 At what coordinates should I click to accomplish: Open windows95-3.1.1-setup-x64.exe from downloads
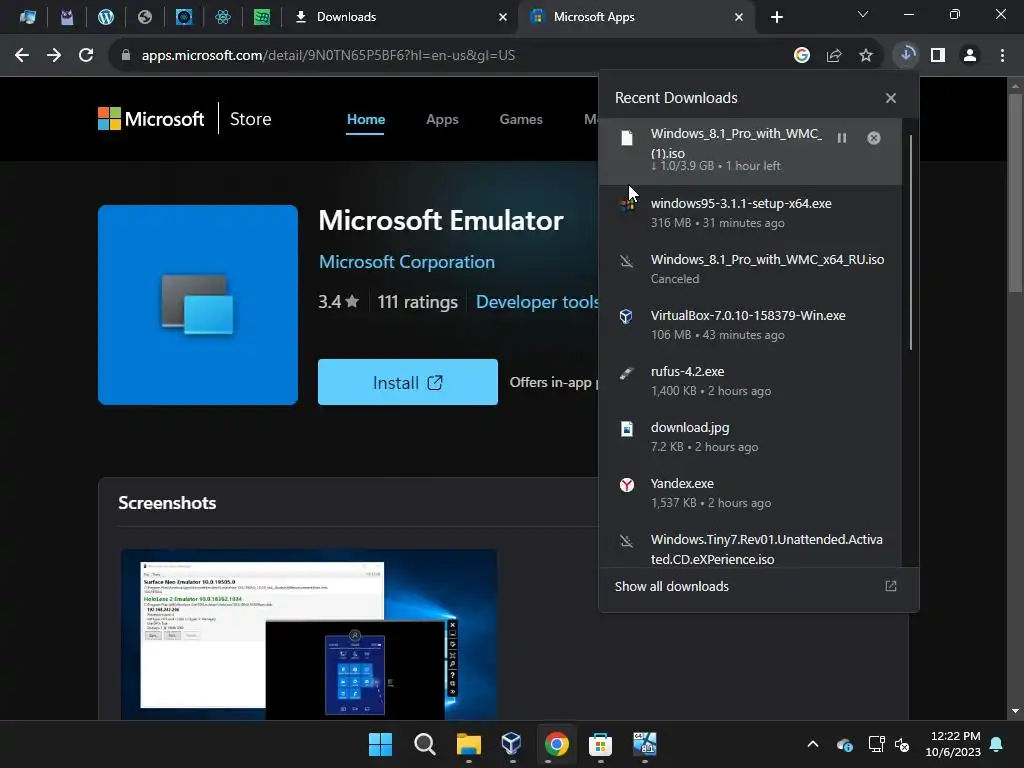pos(750,213)
